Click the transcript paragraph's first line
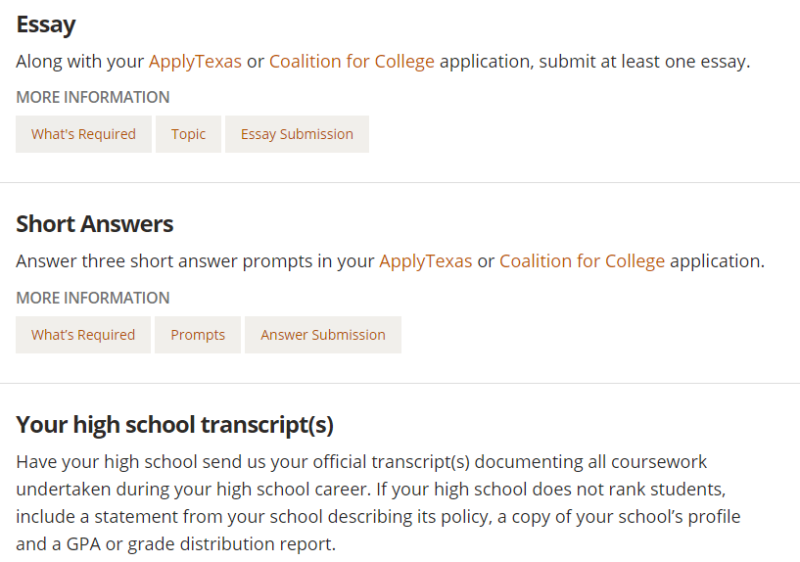This screenshot has width=800, height=562. click(360, 462)
